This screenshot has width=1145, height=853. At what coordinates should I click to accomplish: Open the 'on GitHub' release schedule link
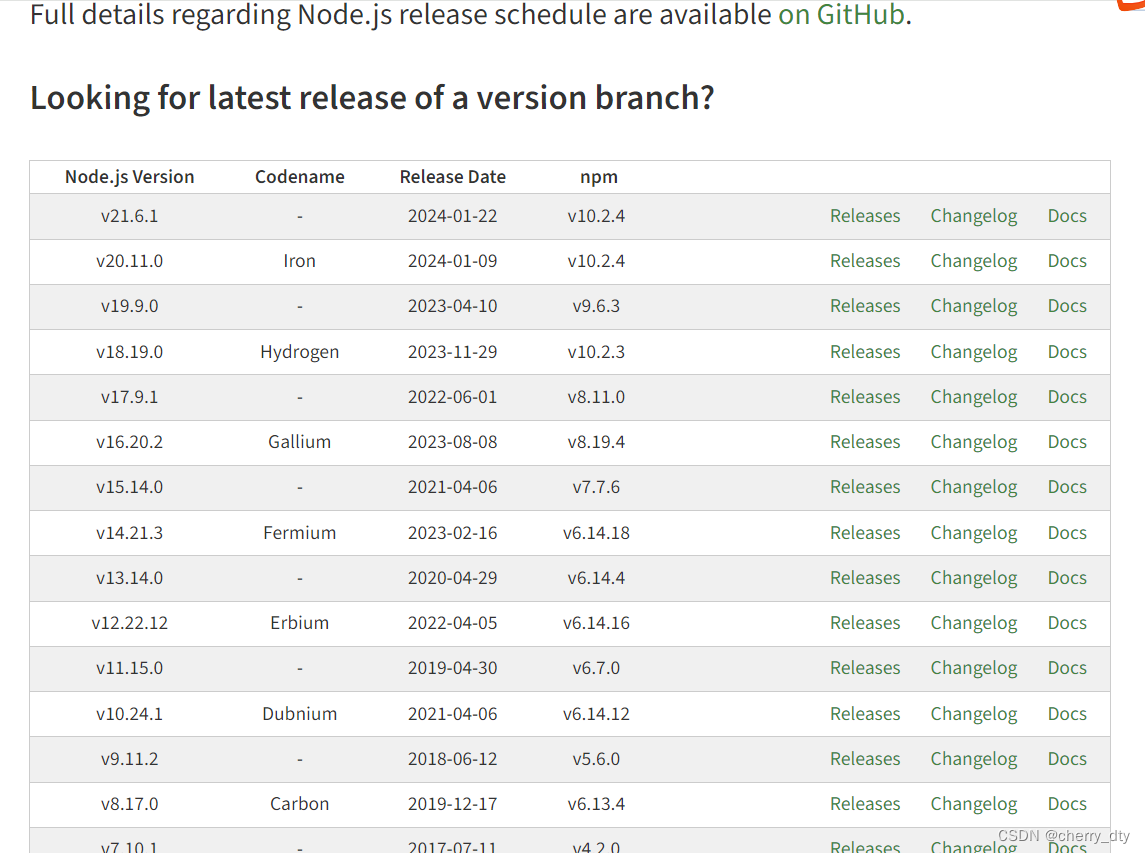click(x=841, y=15)
